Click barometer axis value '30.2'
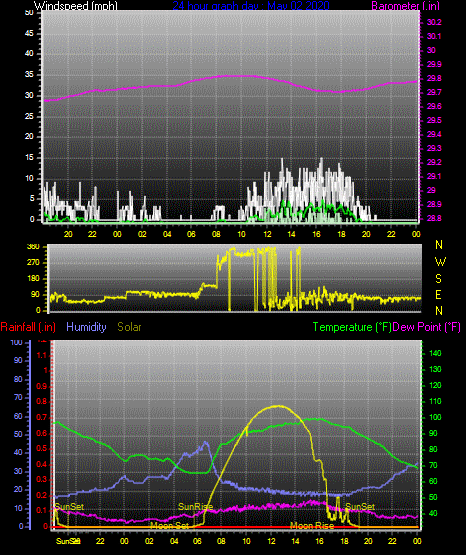This screenshot has width=466, height=555. pyautogui.click(x=434, y=22)
